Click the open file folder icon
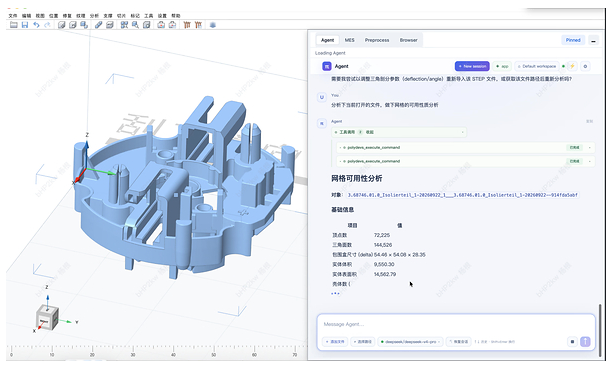Viewport: 609px width, 365px height. pyautogui.click(x=14, y=25)
